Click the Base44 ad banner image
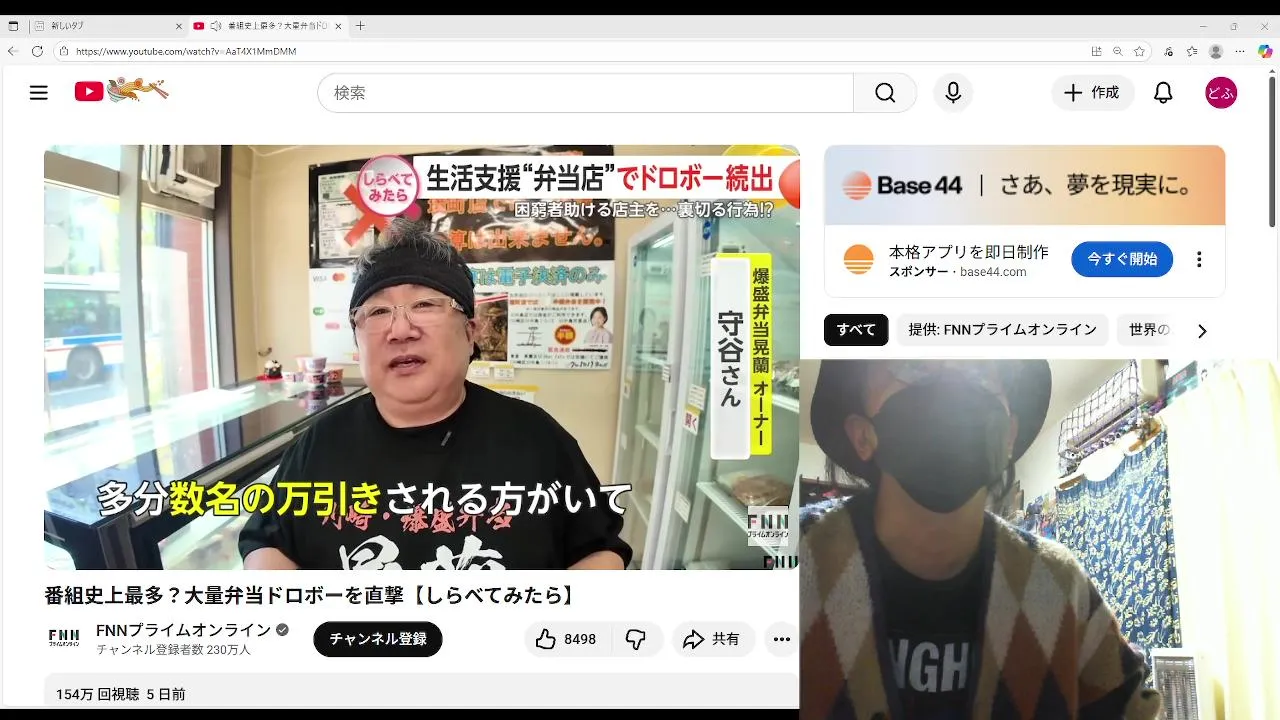Viewport: 1280px width, 720px height. coord(1024,185)
